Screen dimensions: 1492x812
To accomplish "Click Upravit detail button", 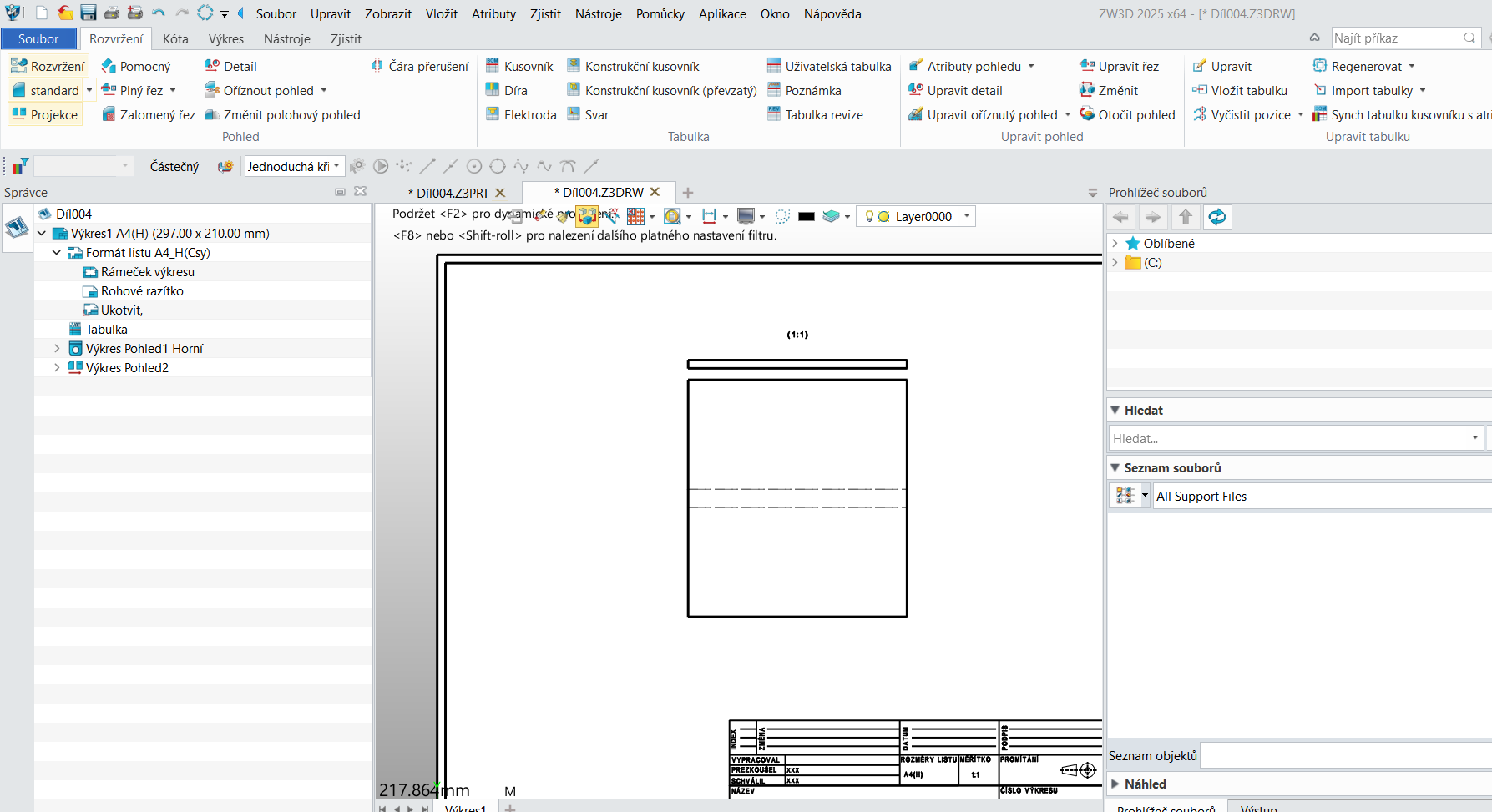I will [x=955, y=90].
